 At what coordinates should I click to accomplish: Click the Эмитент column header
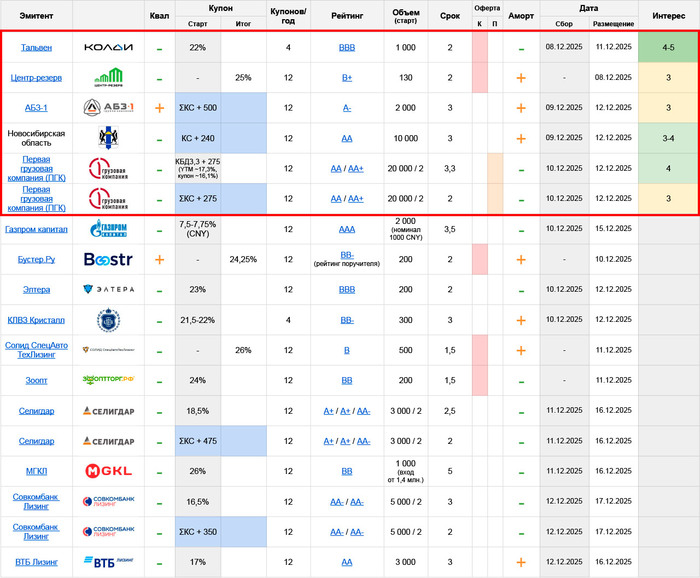click(37, 15)
